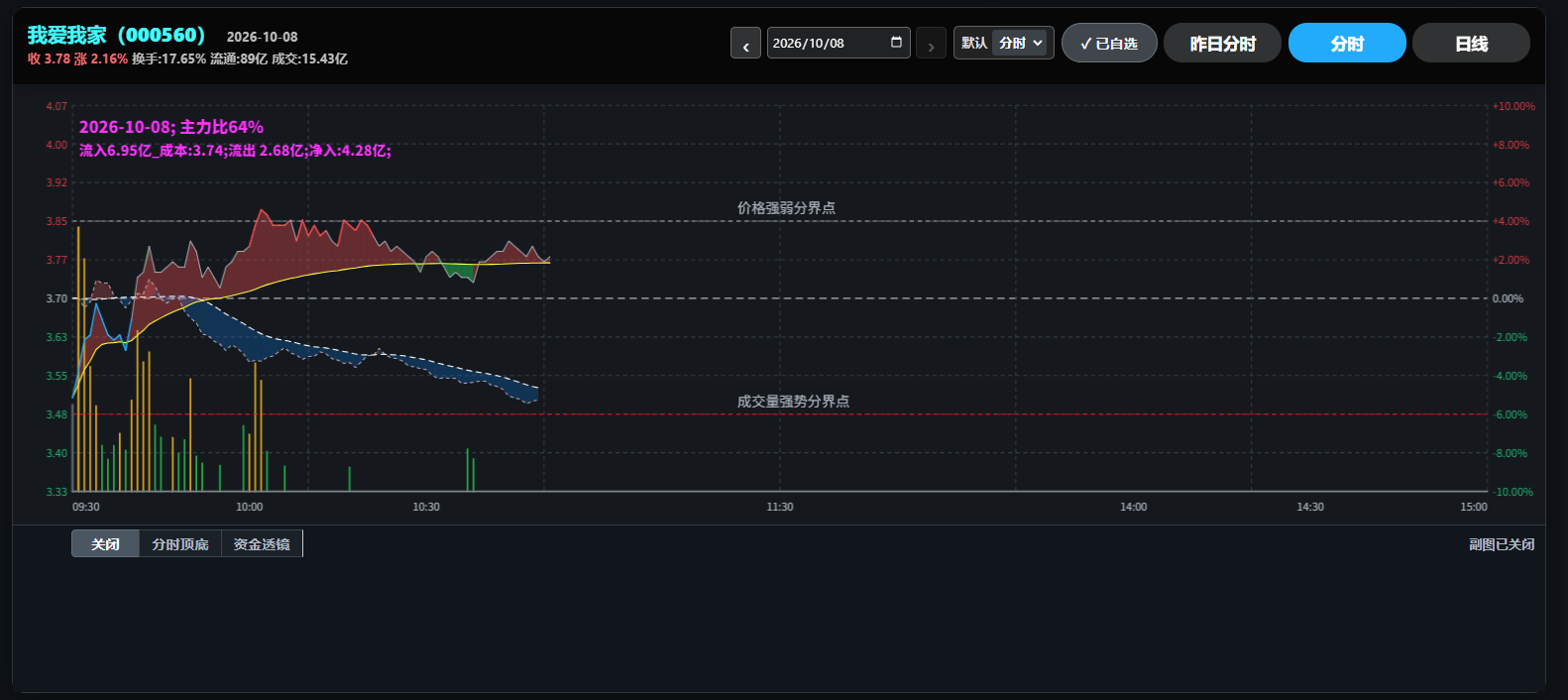The image size is (1568, 700).
Task: Toggle 已自选 watchlist button
Action: tap(1109, 44)
